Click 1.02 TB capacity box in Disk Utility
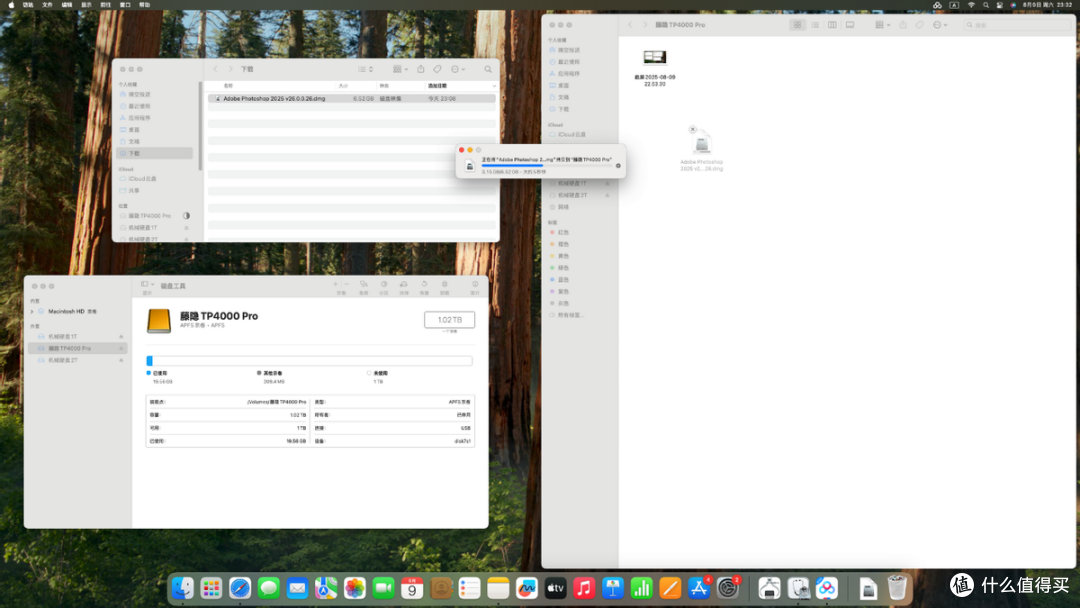Screen dimensions: 1080x608 449,319
